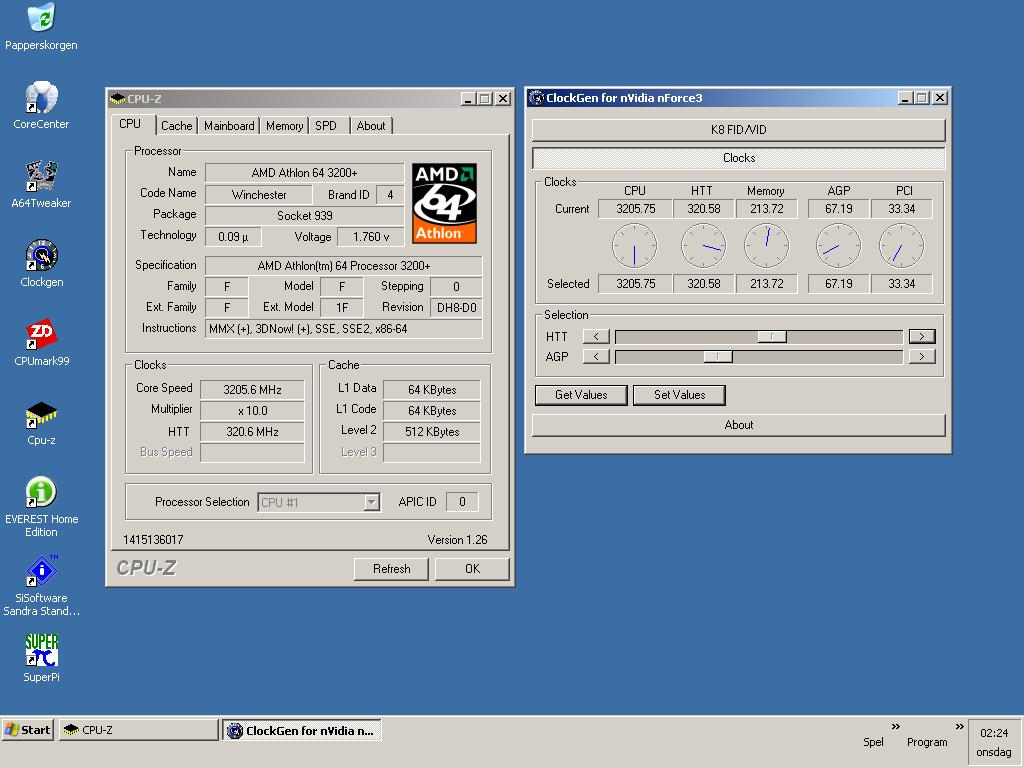Click the ClockGen title bar clock icon
The height and width of the screenshot is (768, 1024).
537,98
